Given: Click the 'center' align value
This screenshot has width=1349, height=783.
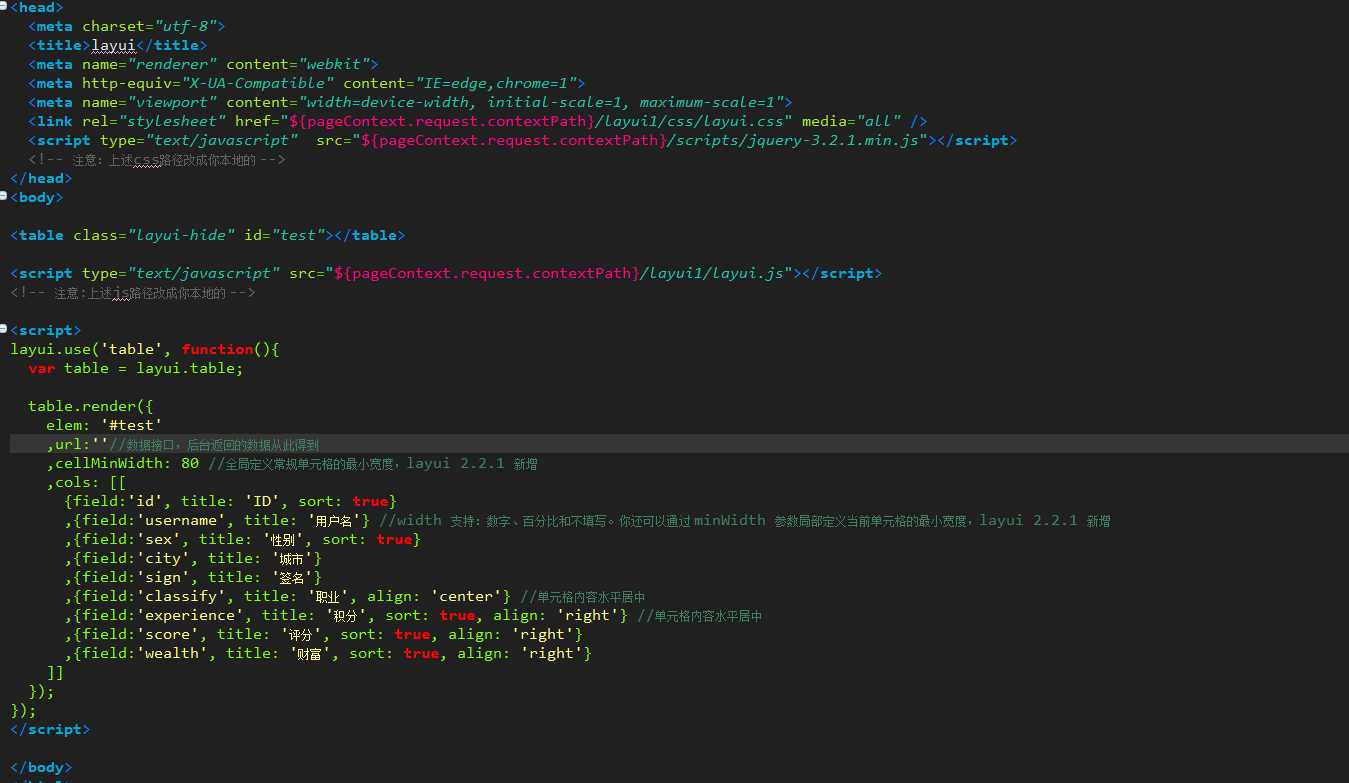Looking at the screenshot, I should 466,596.
